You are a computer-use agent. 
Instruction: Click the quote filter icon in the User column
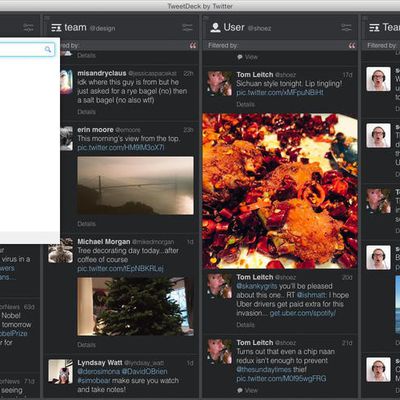point(352,45)
